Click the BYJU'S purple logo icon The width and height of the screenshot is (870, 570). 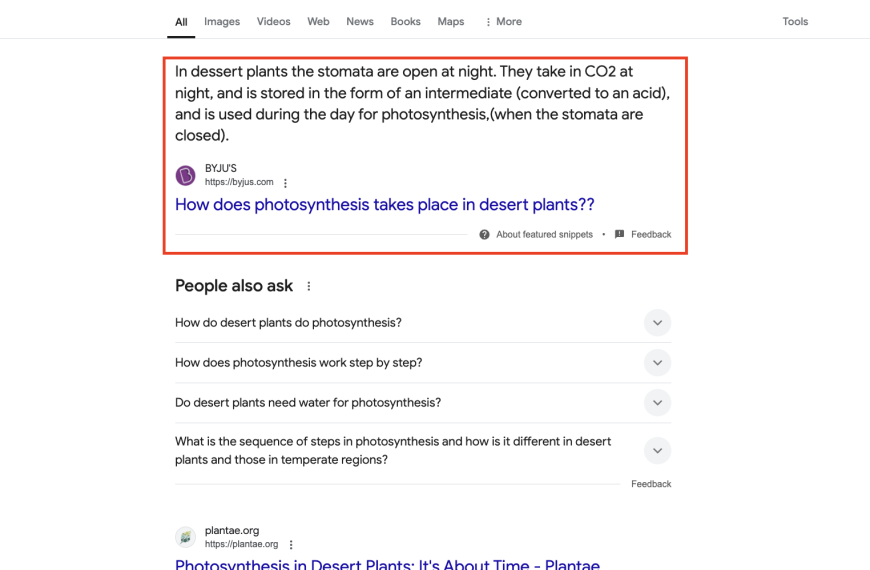[x=185, y=175]
